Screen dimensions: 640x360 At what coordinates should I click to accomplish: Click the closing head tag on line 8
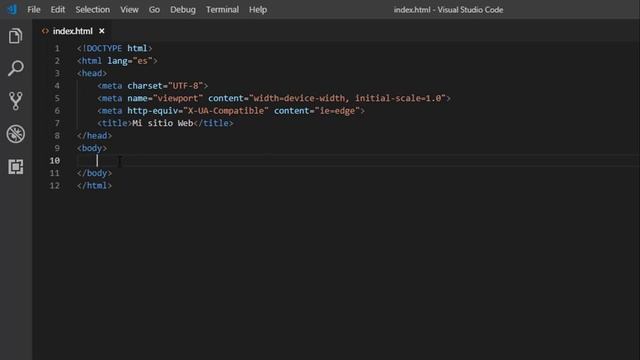94,136
